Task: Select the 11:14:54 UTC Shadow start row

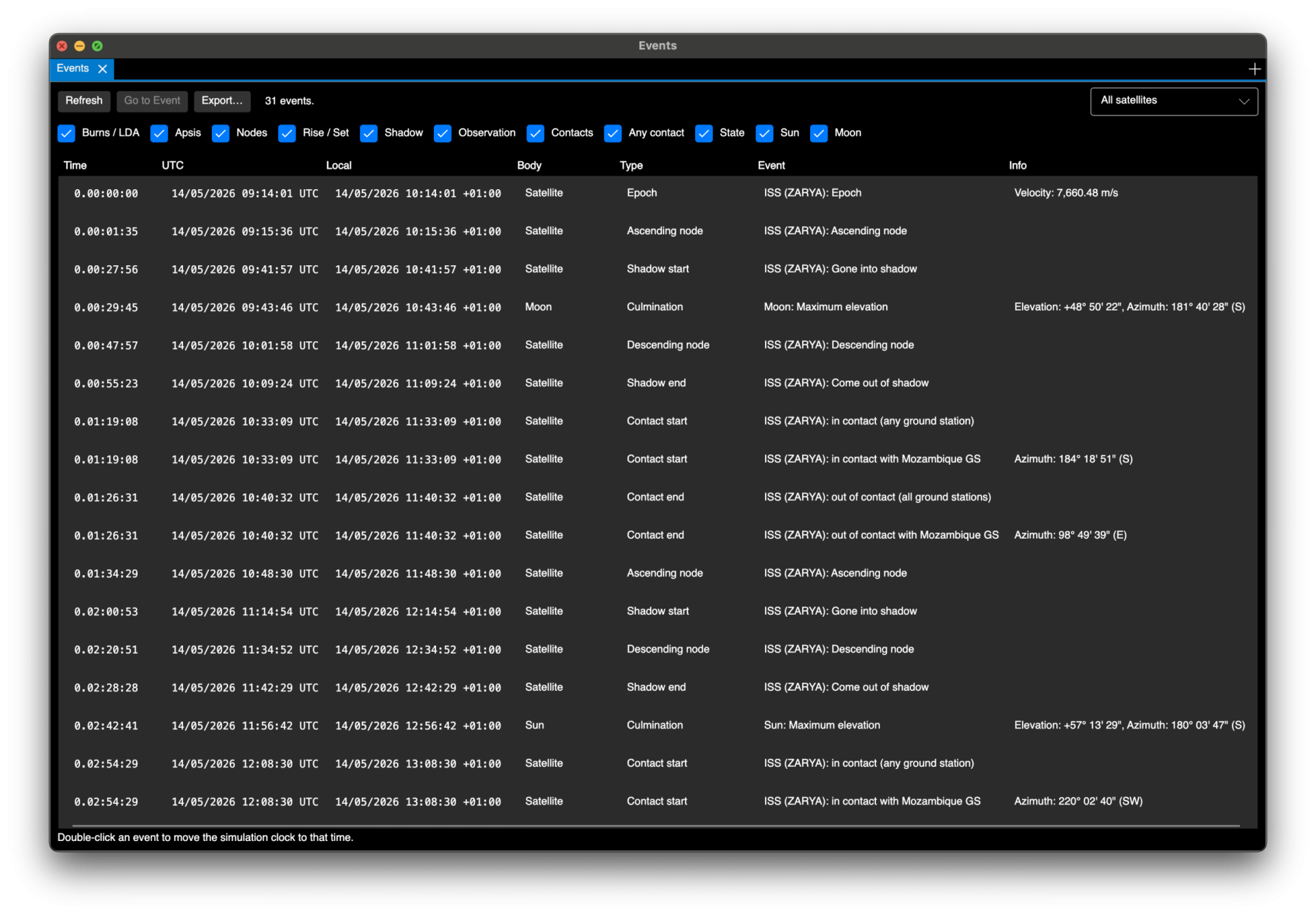Action: click(x=658, y=612)
